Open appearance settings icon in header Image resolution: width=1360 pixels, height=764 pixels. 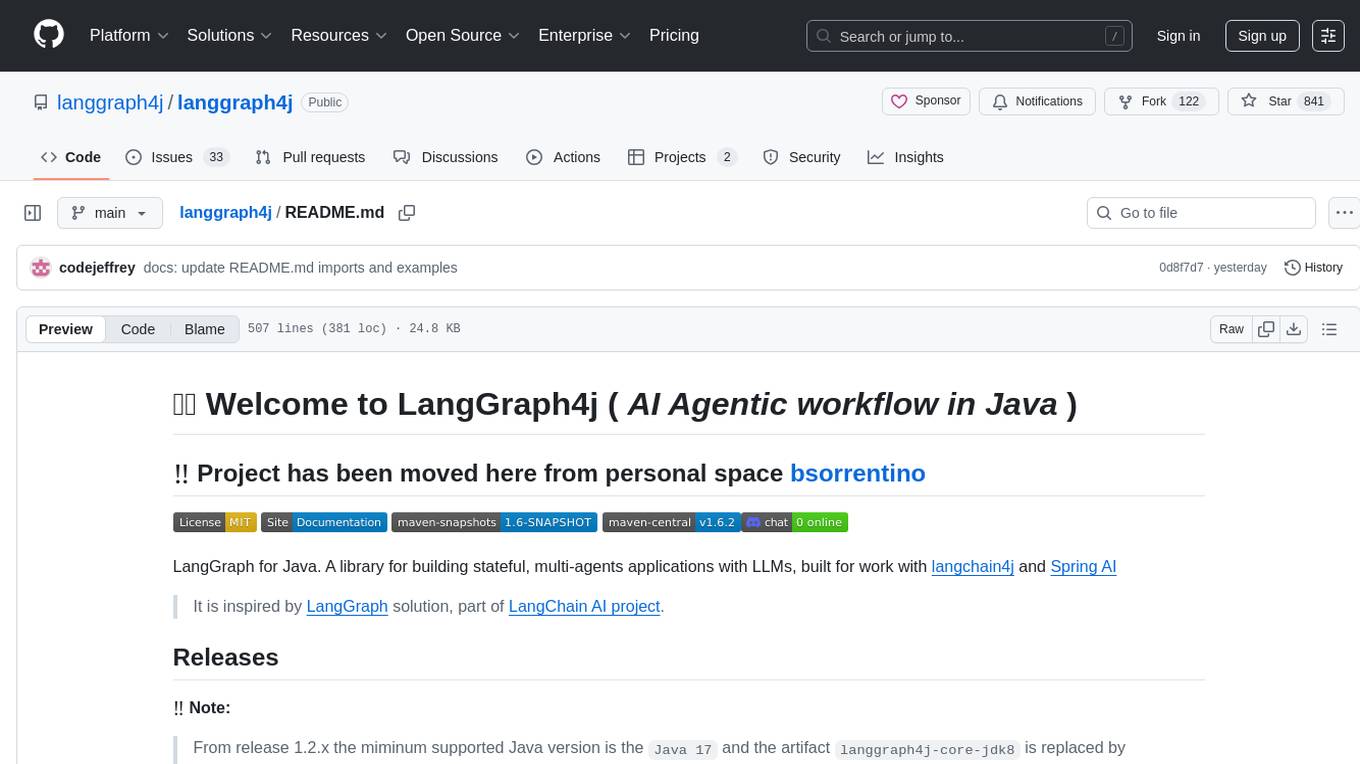pyautogui.click(x=1328, y=36)
